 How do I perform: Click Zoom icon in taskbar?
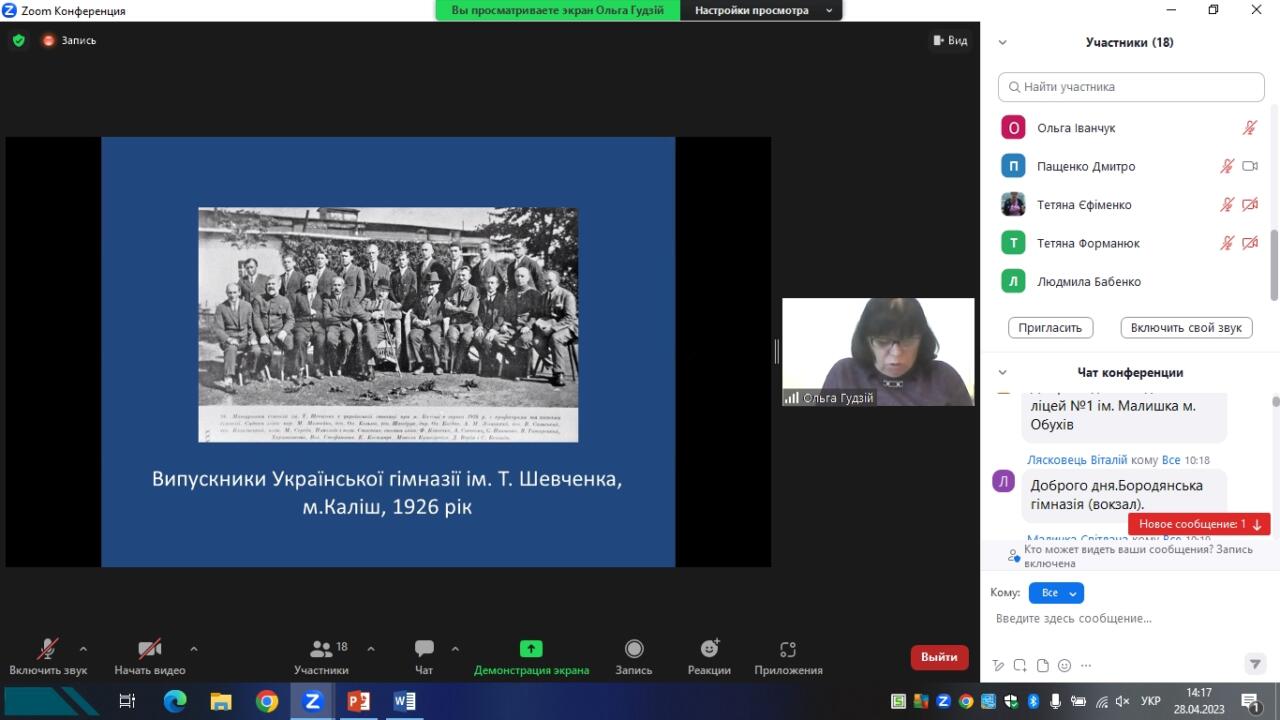(x=312, y=701)
